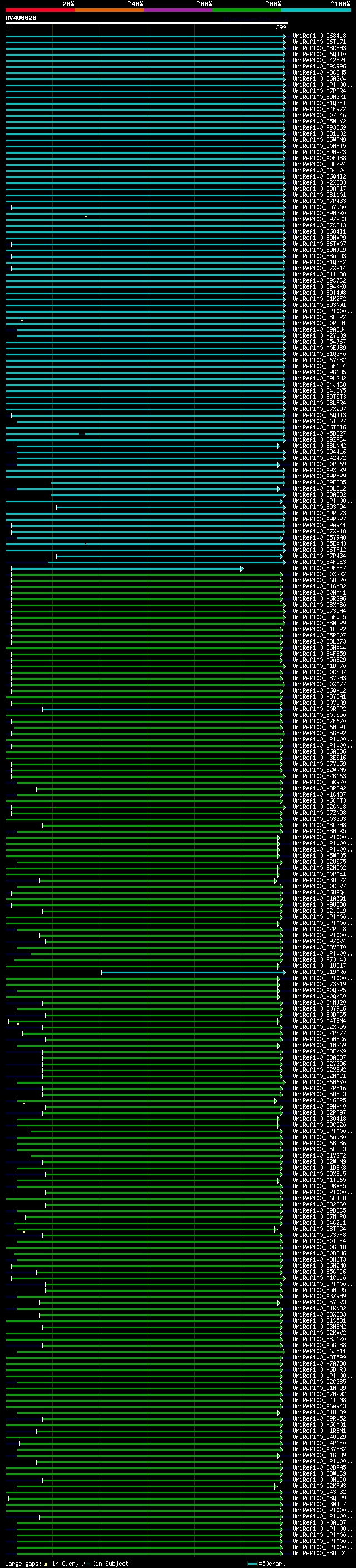The image size is (356, 1568).
Task: Select hit label UniRef100_P93369
Action: click(x=319, y=128)
